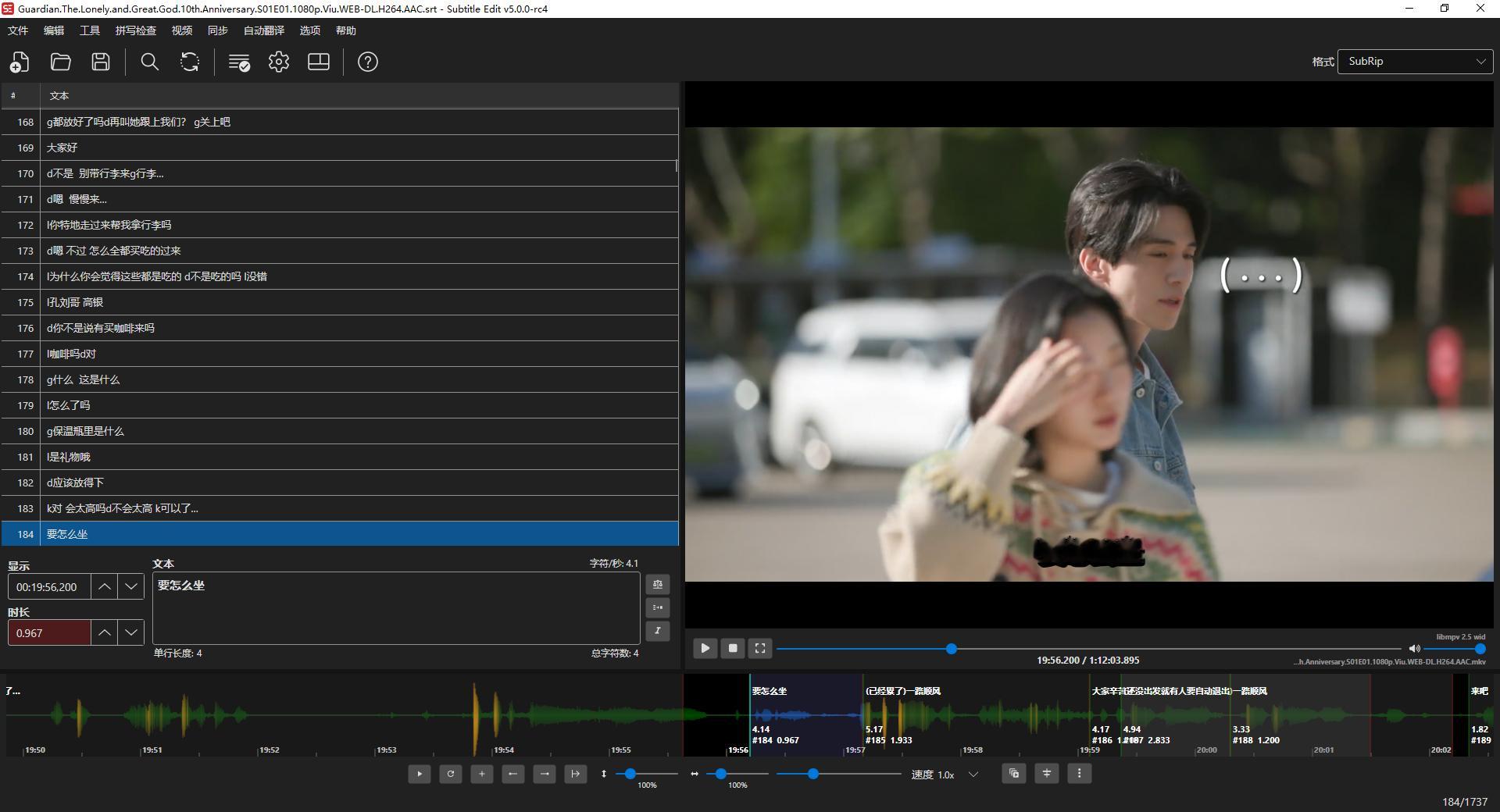Open the 视频 menu
Screen dimensions: 1500x812
(182, 30)
